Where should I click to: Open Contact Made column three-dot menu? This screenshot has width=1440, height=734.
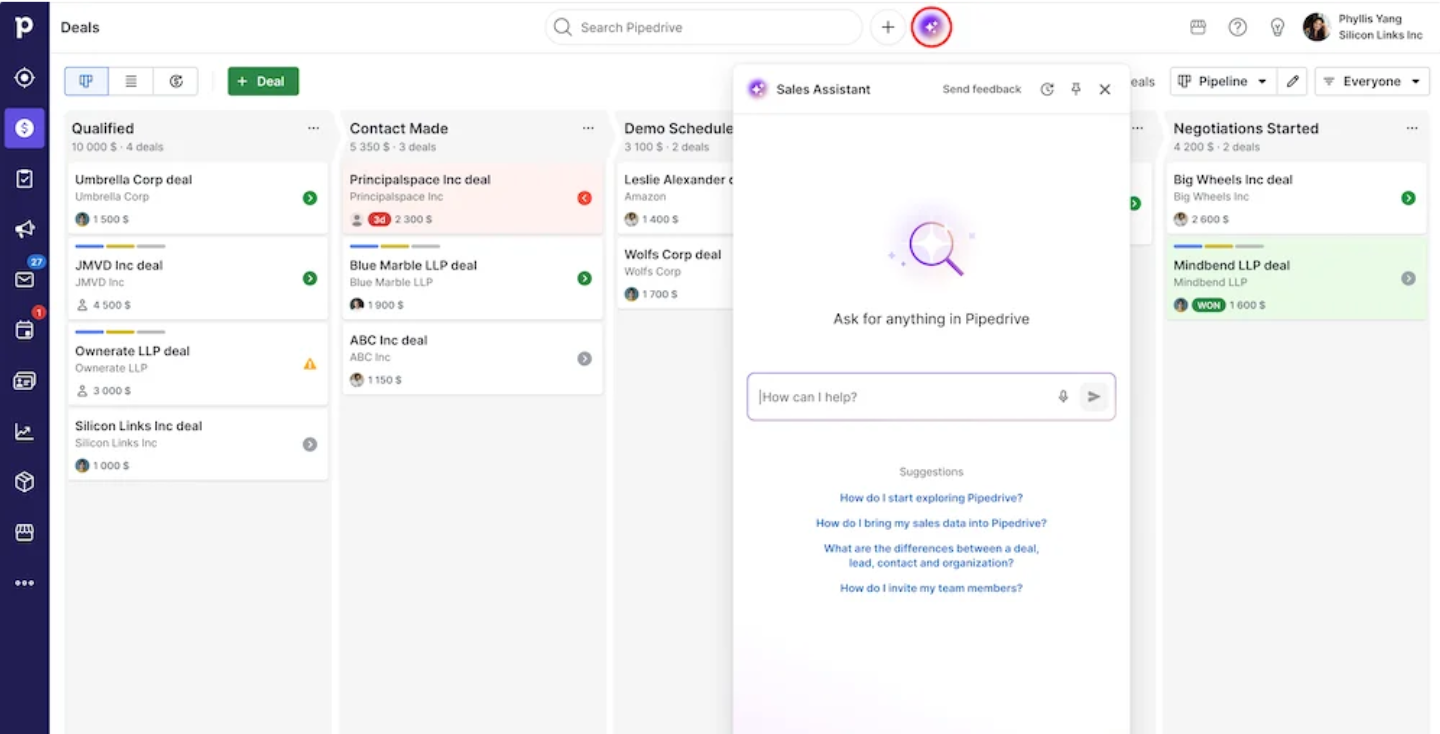pyautogui.click(x=588, y=128)
